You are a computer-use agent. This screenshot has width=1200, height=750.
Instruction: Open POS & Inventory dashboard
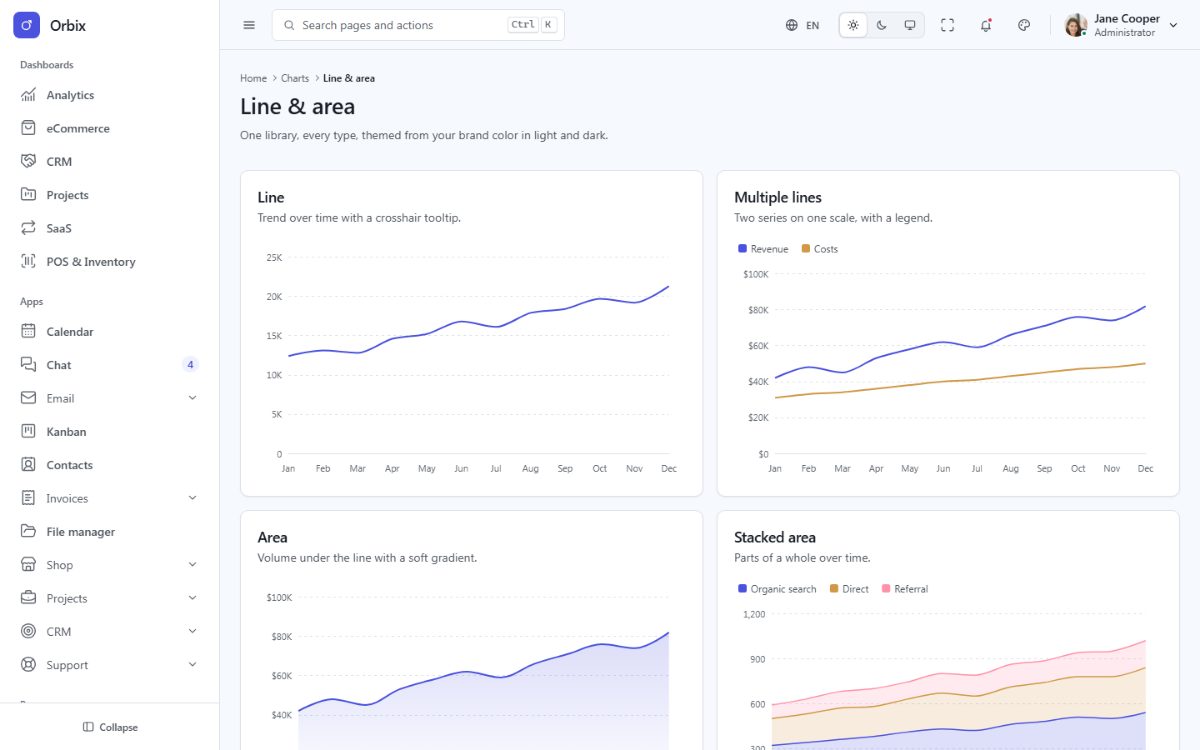[109, 261]
